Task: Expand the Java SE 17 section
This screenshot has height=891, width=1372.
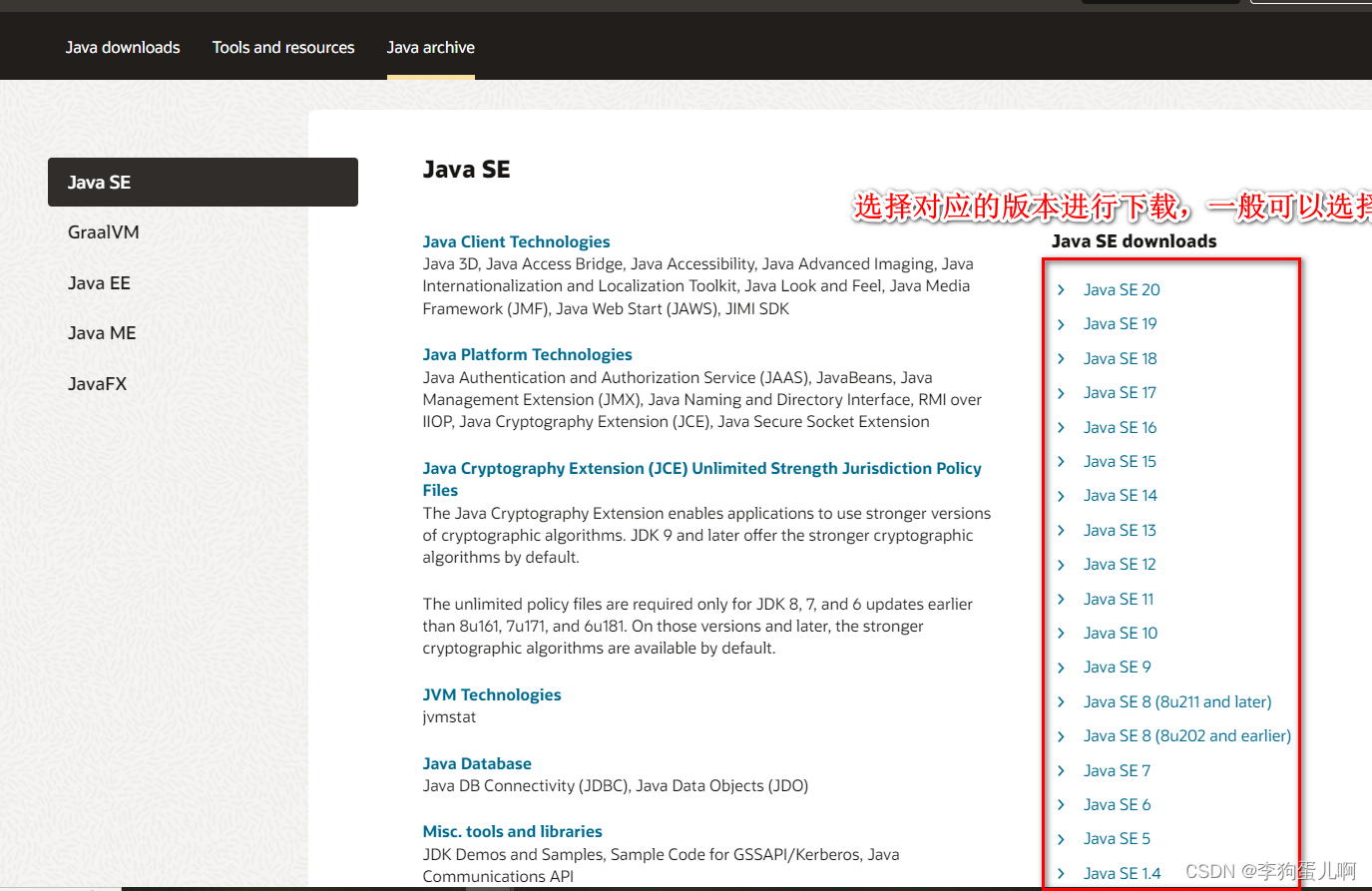Action: [x=1120, y=392]
